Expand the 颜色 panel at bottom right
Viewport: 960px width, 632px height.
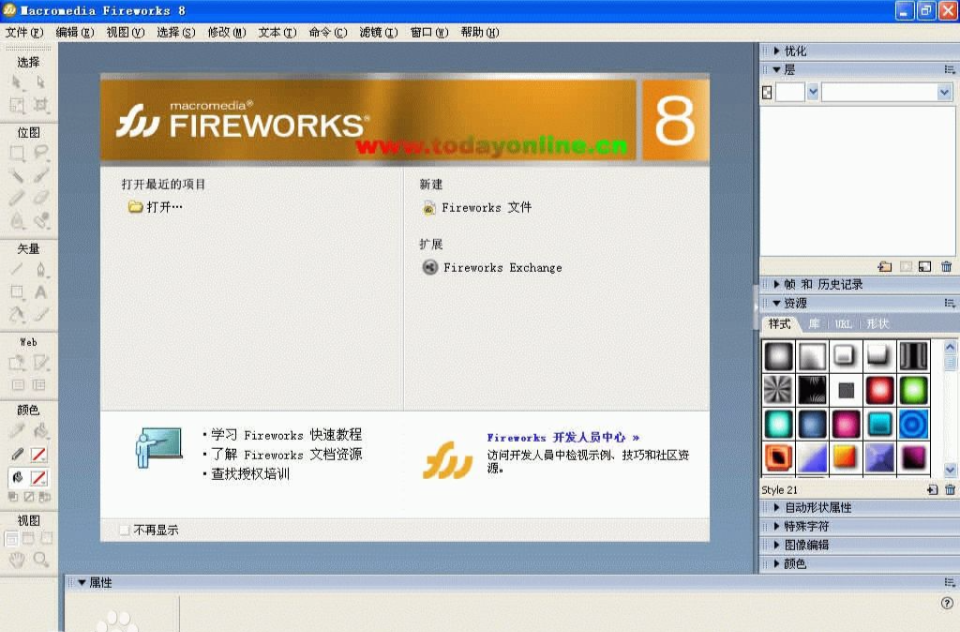[x=777, y=563]
